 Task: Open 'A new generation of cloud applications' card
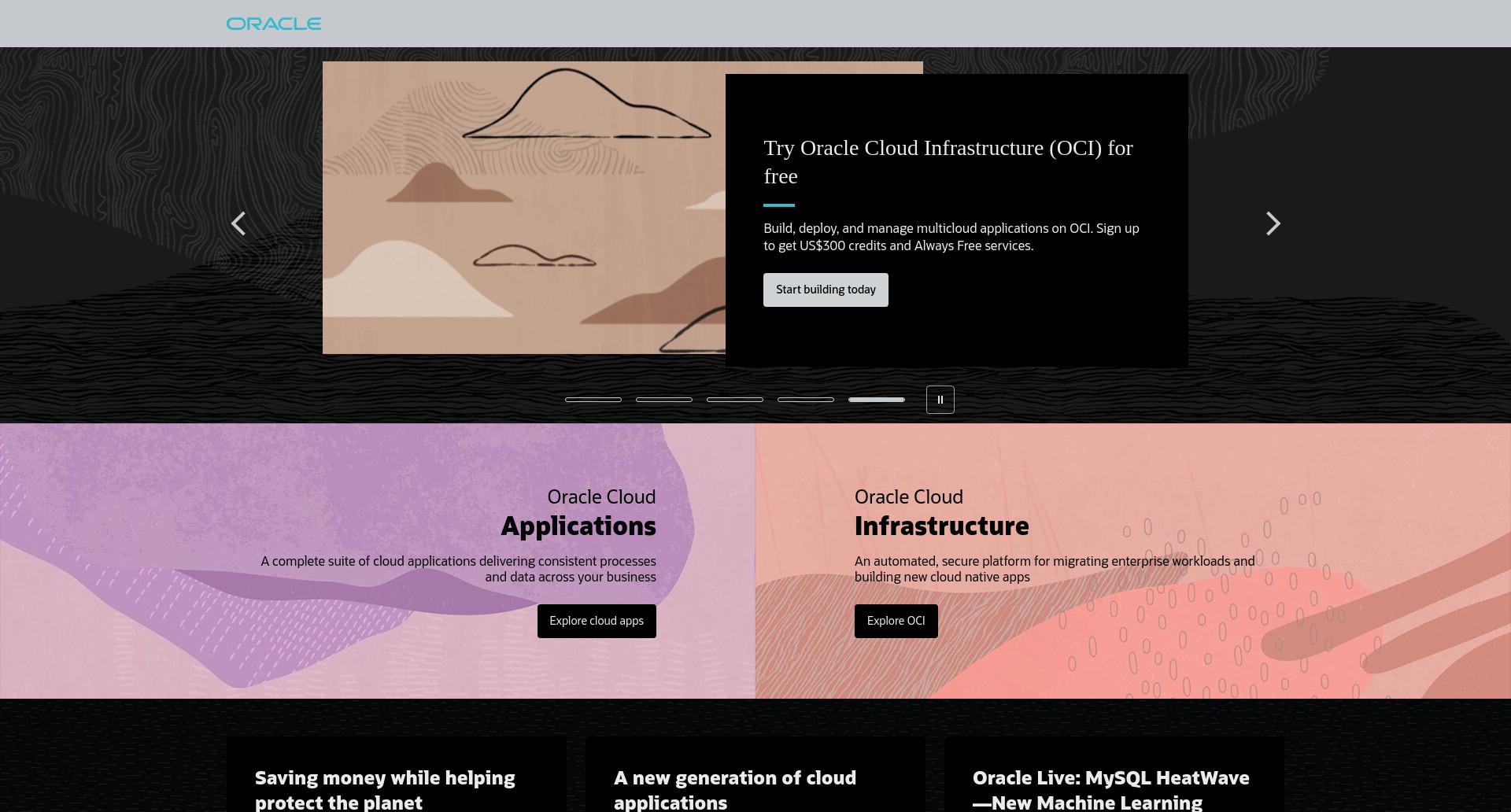[755, 775]
